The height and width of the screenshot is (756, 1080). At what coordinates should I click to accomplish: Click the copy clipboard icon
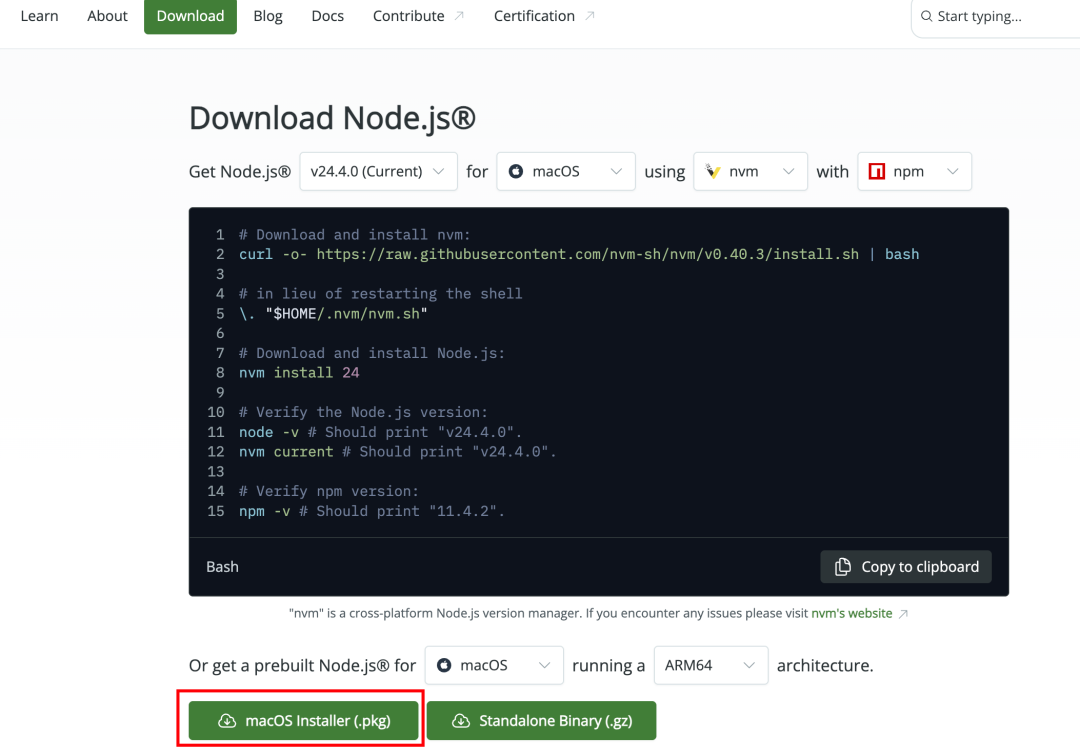(x=842, y=567)
